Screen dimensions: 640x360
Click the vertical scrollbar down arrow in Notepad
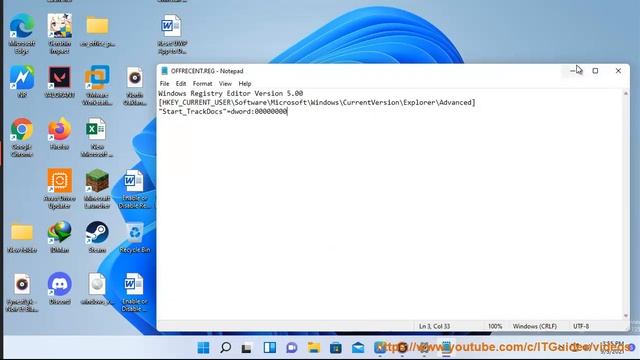click(626, 316)
